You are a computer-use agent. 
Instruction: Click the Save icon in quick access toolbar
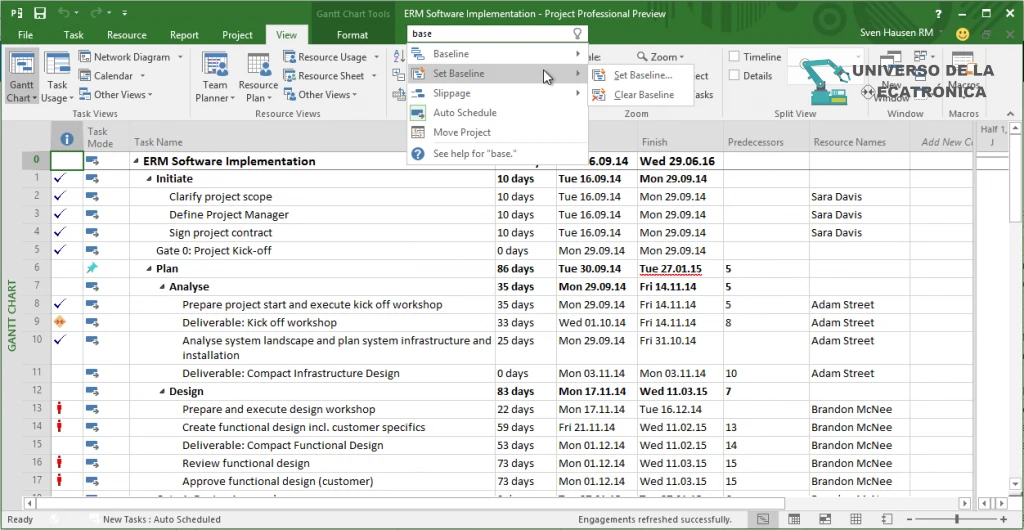tap(40, 13)
